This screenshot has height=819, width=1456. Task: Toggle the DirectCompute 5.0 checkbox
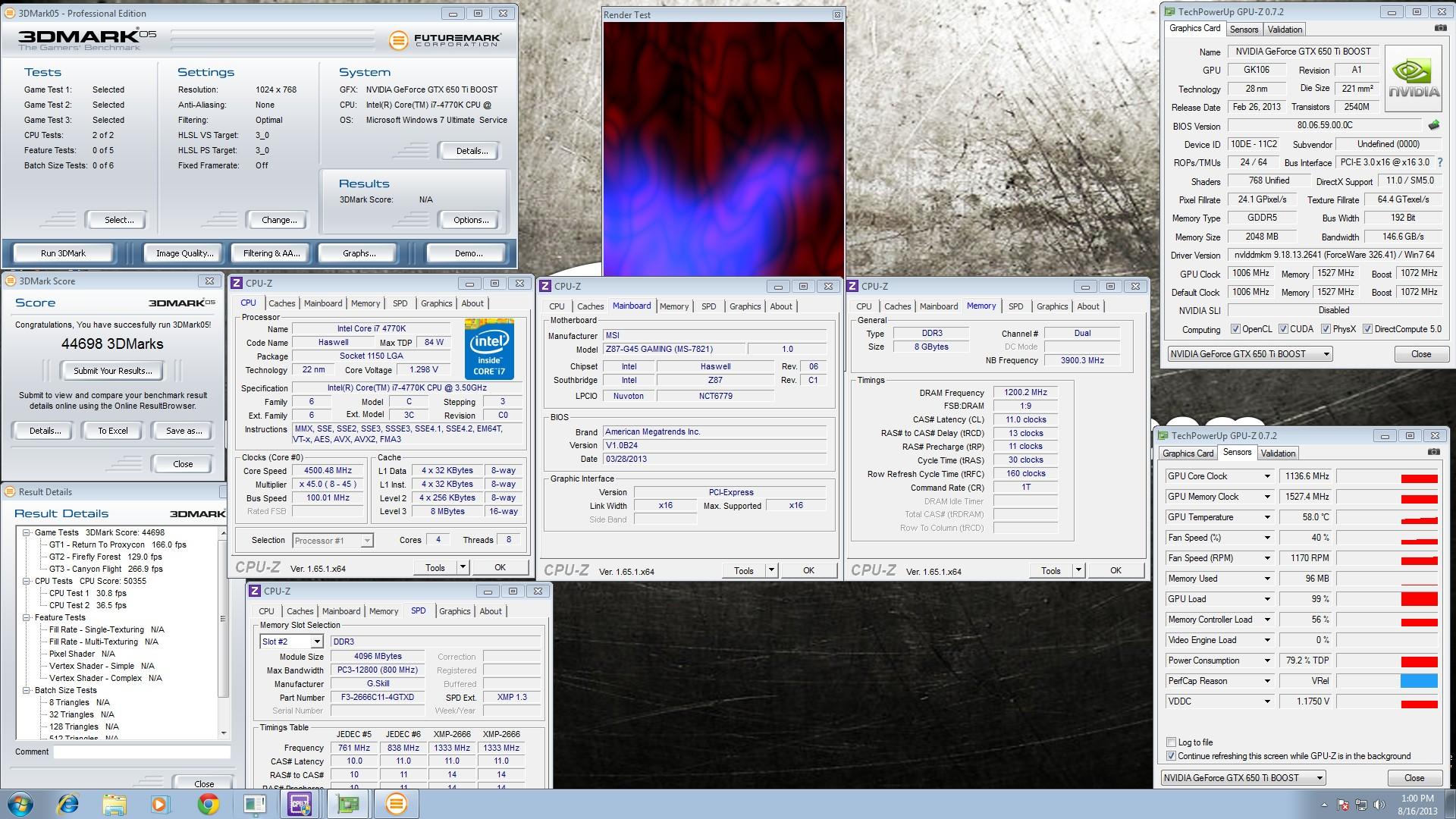(x=1367, y=329)
